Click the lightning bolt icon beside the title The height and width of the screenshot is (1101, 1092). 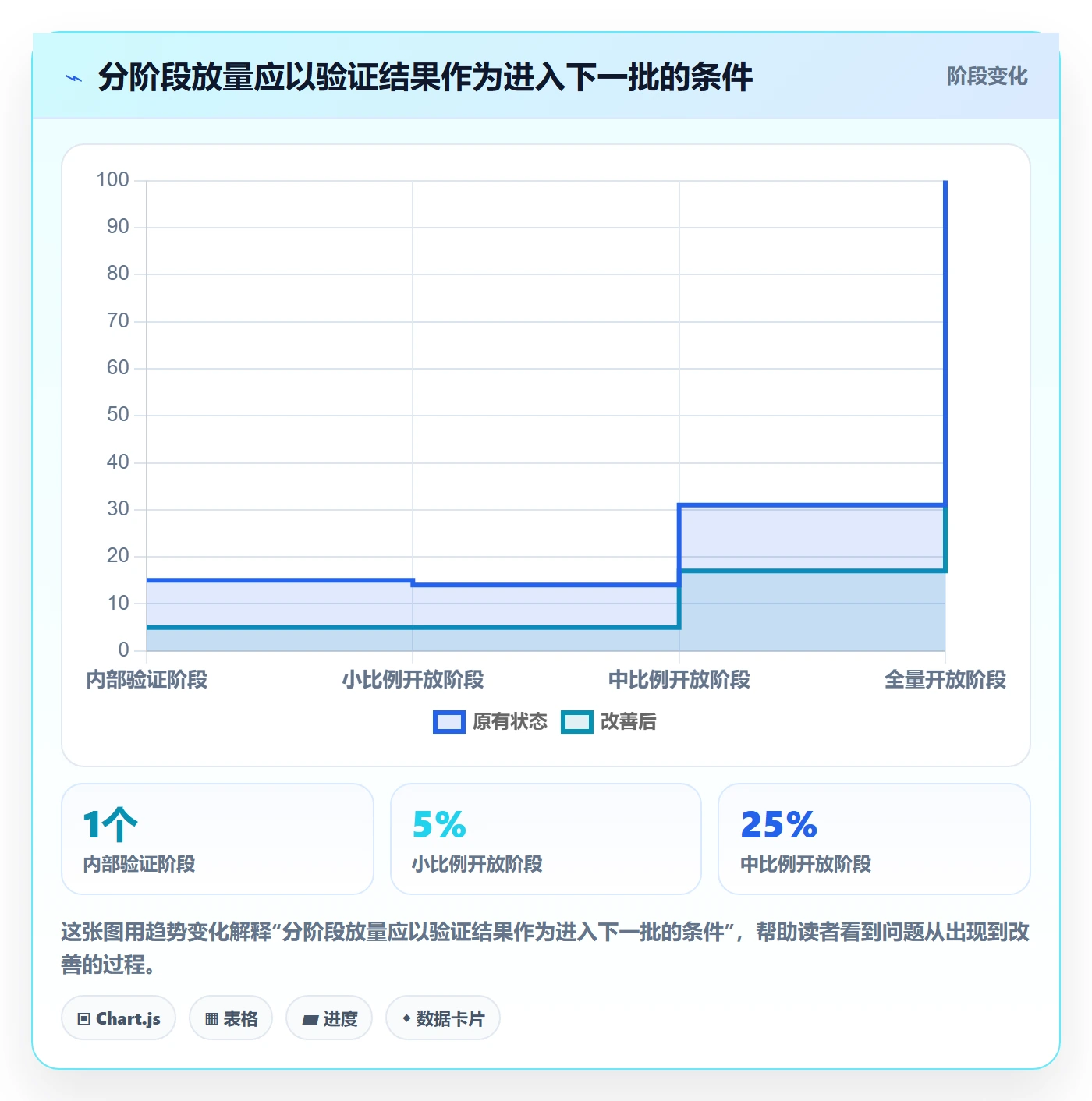click(74, 78)
